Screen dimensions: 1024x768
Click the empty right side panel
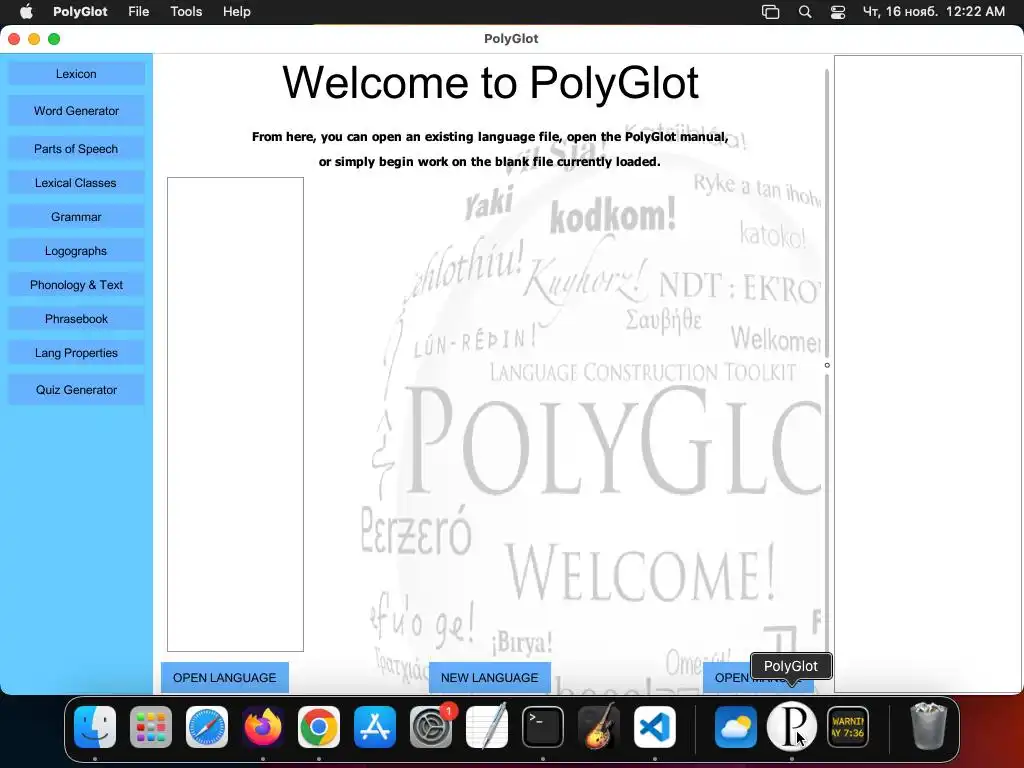pos(927,374)
